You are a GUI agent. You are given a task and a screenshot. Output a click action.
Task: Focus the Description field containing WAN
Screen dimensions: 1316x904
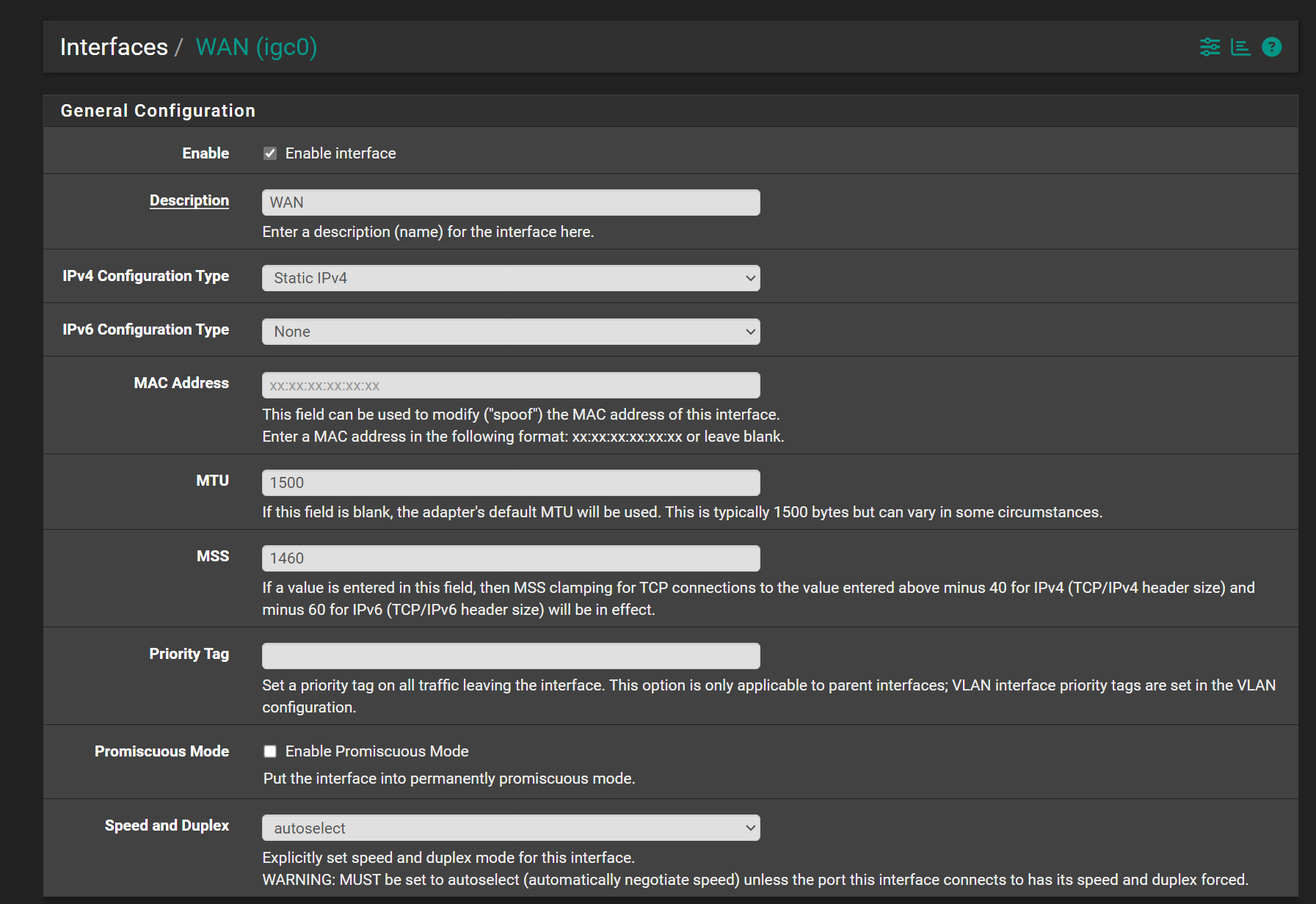coord(511,203)
